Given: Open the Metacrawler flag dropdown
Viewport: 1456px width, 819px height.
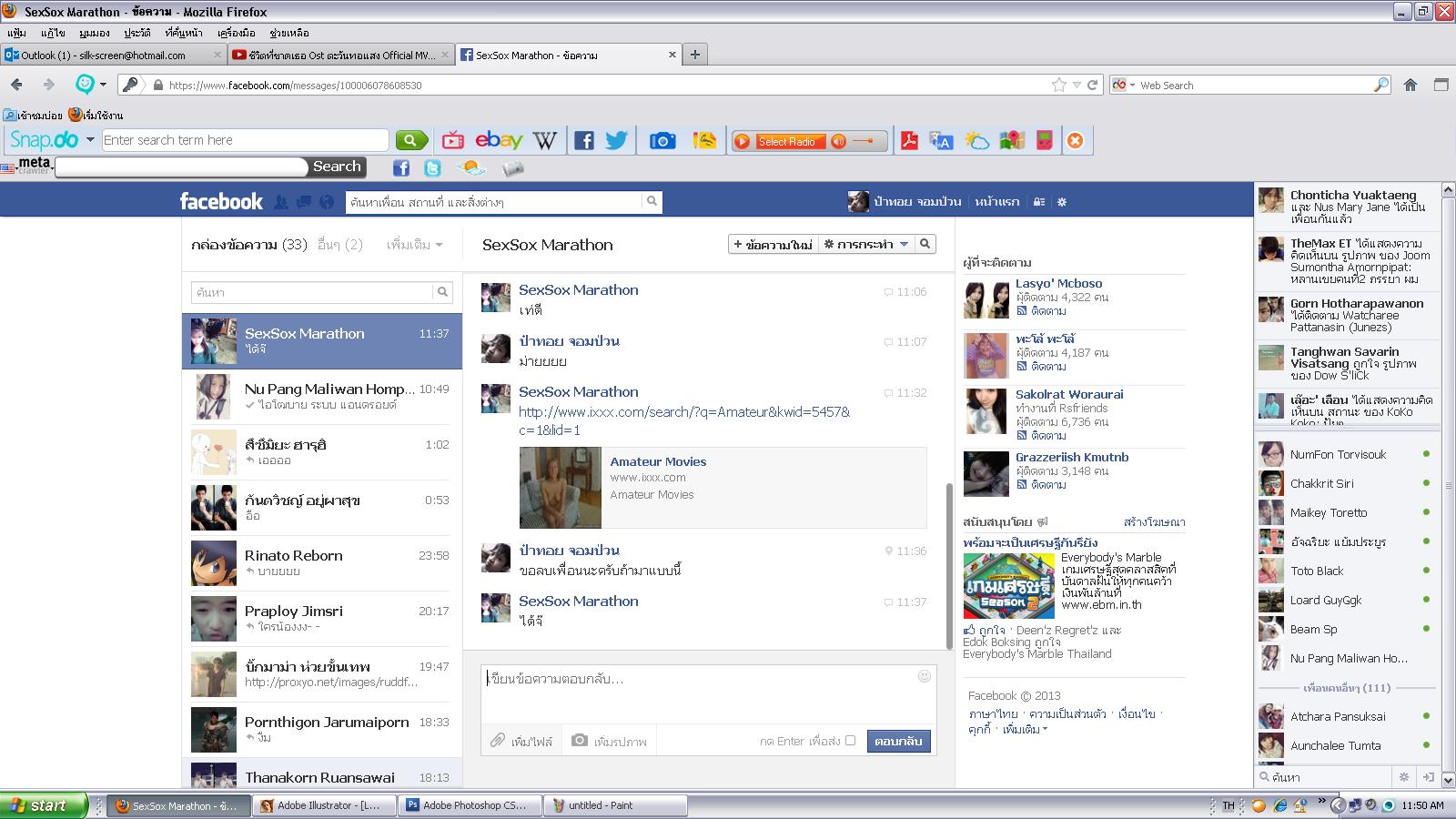Looking at the screenshot, I should [9, 168].
